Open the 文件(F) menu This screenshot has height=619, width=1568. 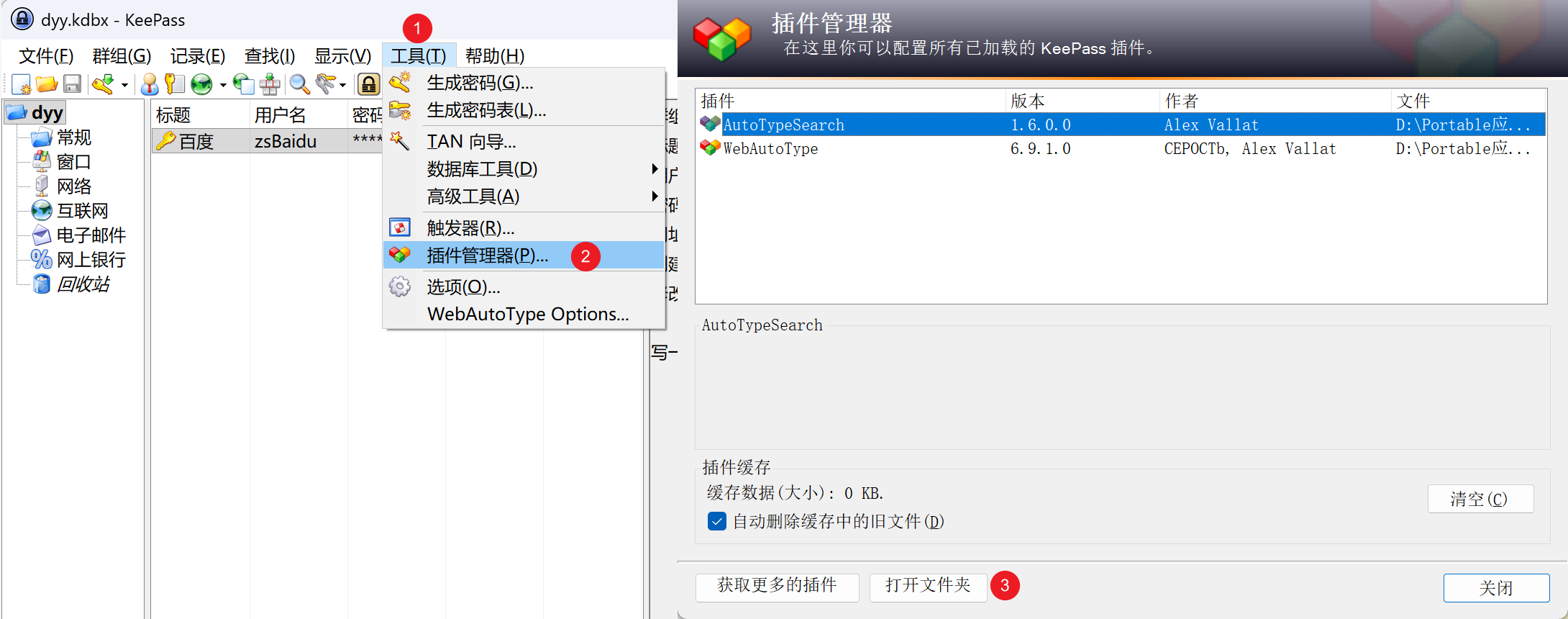pyautogui.click(x=46, y=55)
